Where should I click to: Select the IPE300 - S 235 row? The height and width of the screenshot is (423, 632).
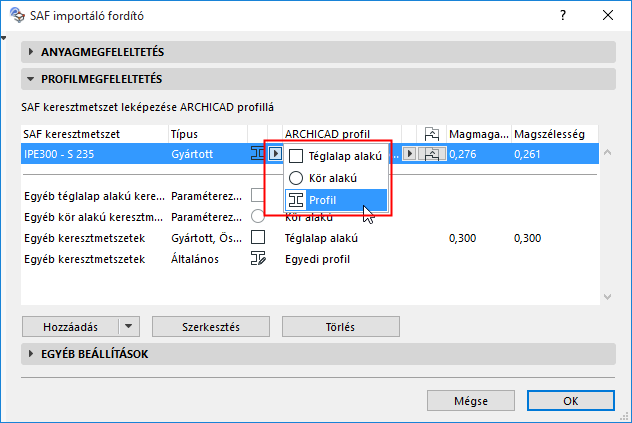(x=310, y=154)
